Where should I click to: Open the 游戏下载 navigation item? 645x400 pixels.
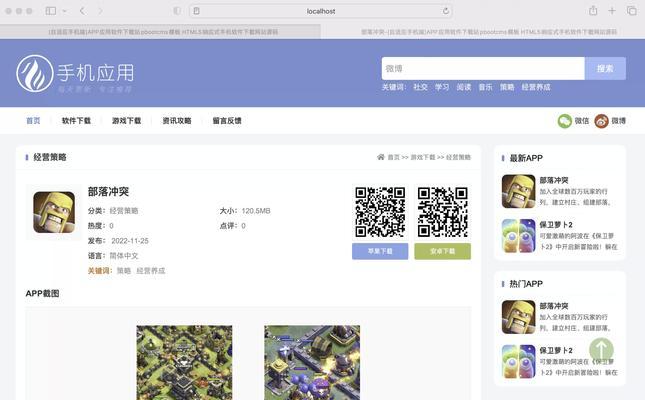click(x=126, y=121)
